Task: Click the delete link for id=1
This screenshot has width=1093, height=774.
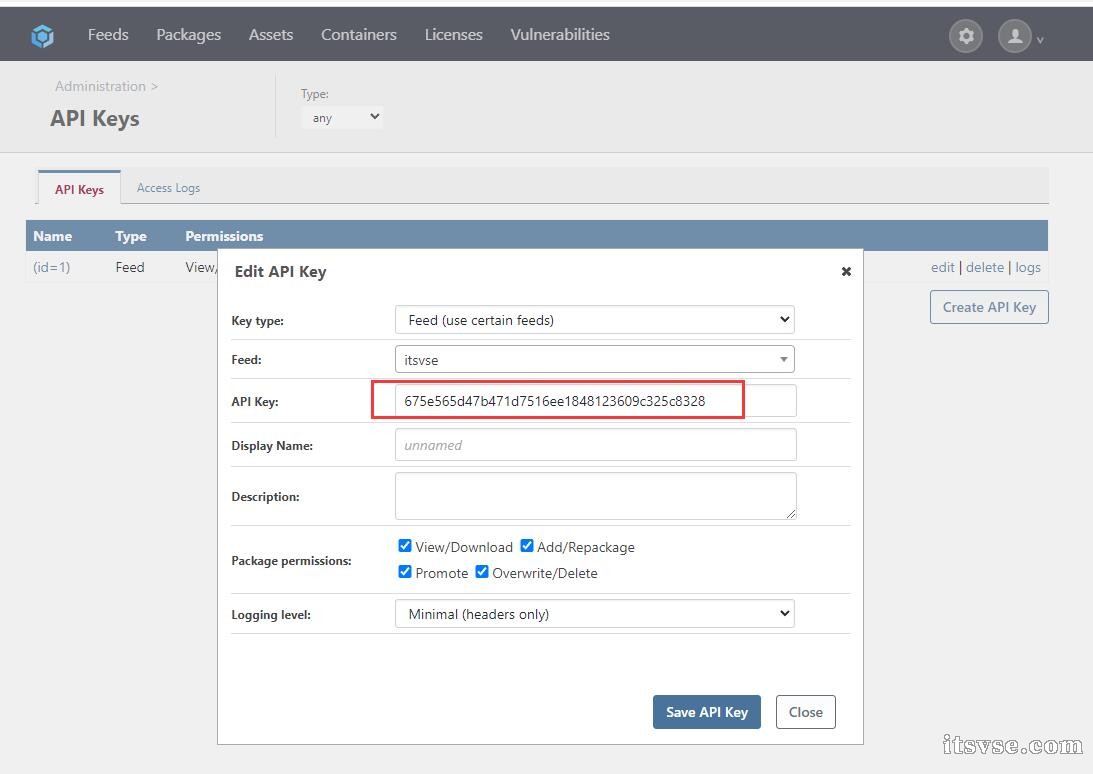Action: pos(984,268)
